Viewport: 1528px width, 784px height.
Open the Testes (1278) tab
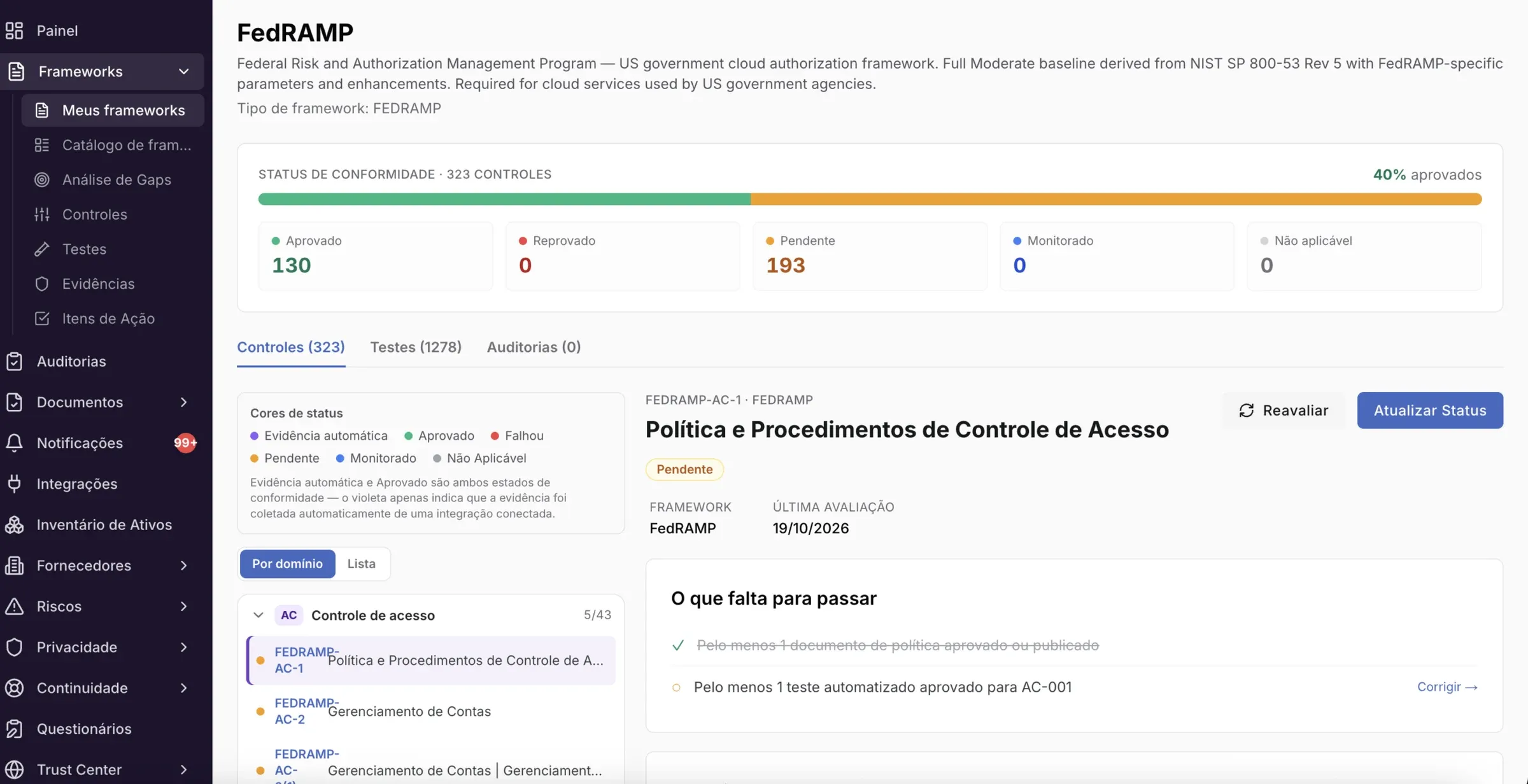416,347
